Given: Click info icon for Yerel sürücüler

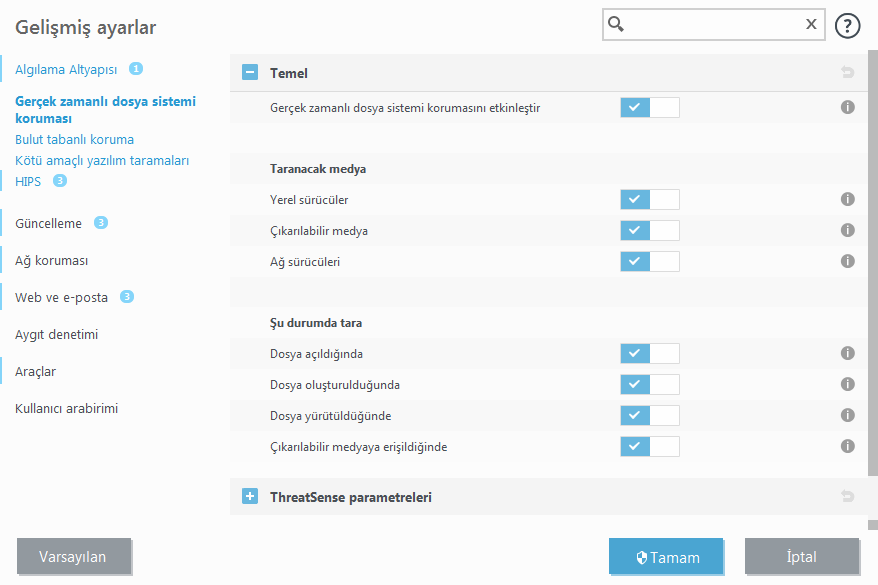Looking at the screenshot, I should tap(848, 200).
